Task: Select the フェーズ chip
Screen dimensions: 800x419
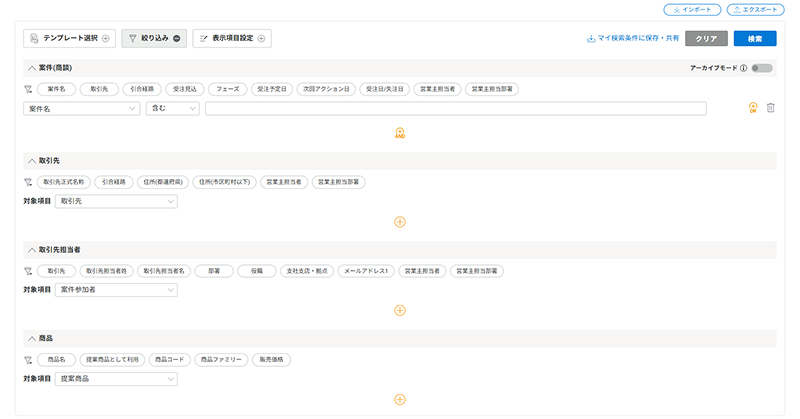Action: point(228,89)
